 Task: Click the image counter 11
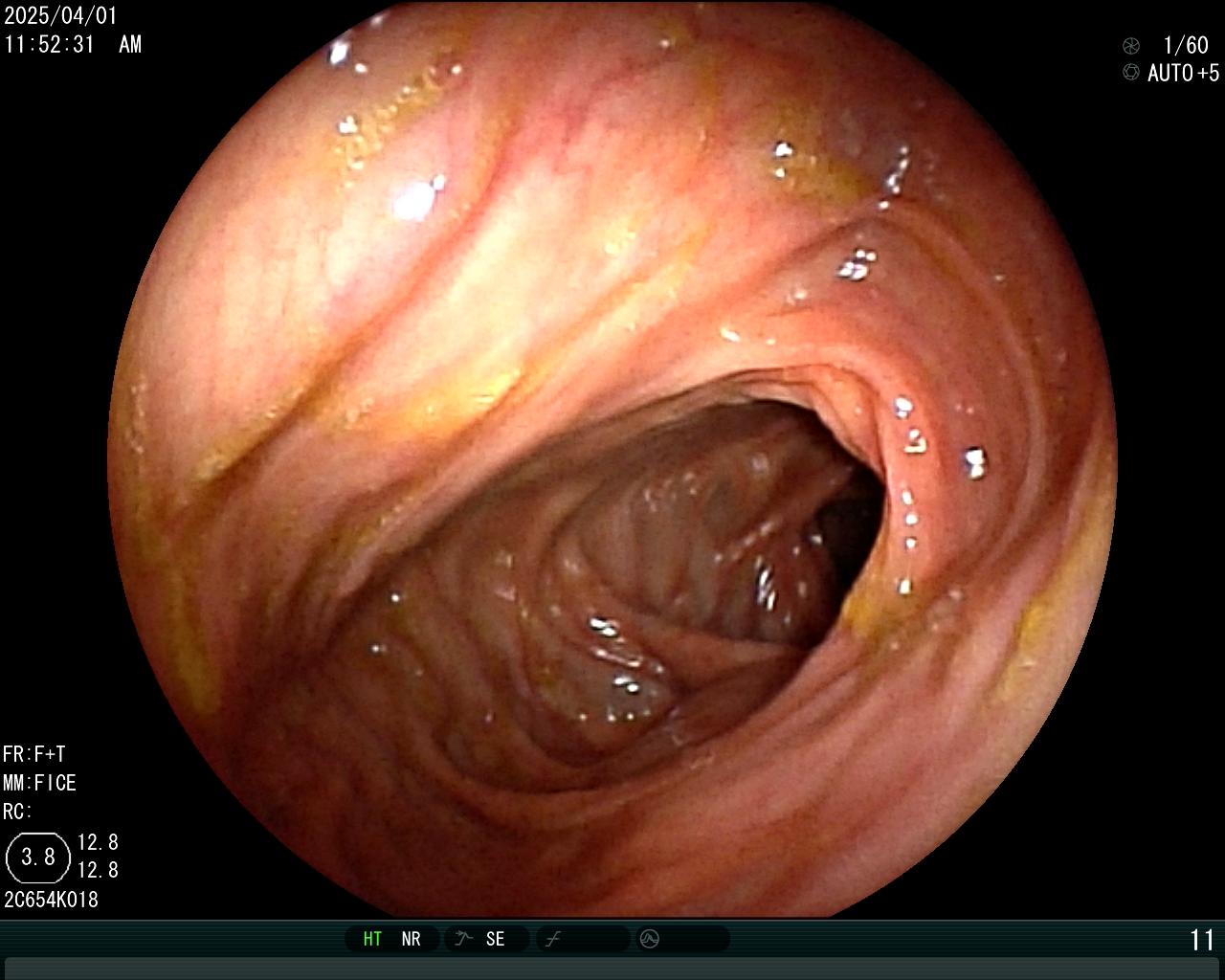[x=1202, y=940]
